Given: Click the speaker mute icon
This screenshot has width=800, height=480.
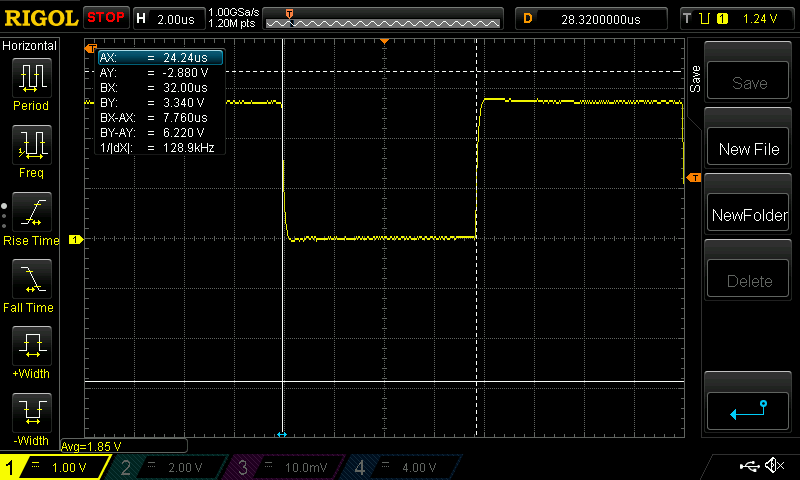Looking at the screenshot, I should coord(773,466).
